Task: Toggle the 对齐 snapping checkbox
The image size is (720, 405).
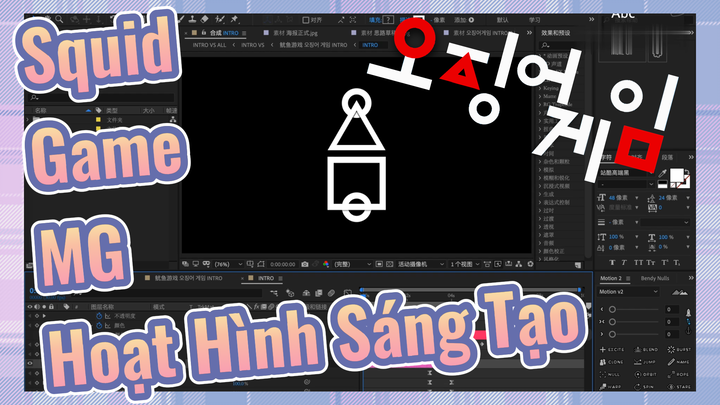Action: 306,20
